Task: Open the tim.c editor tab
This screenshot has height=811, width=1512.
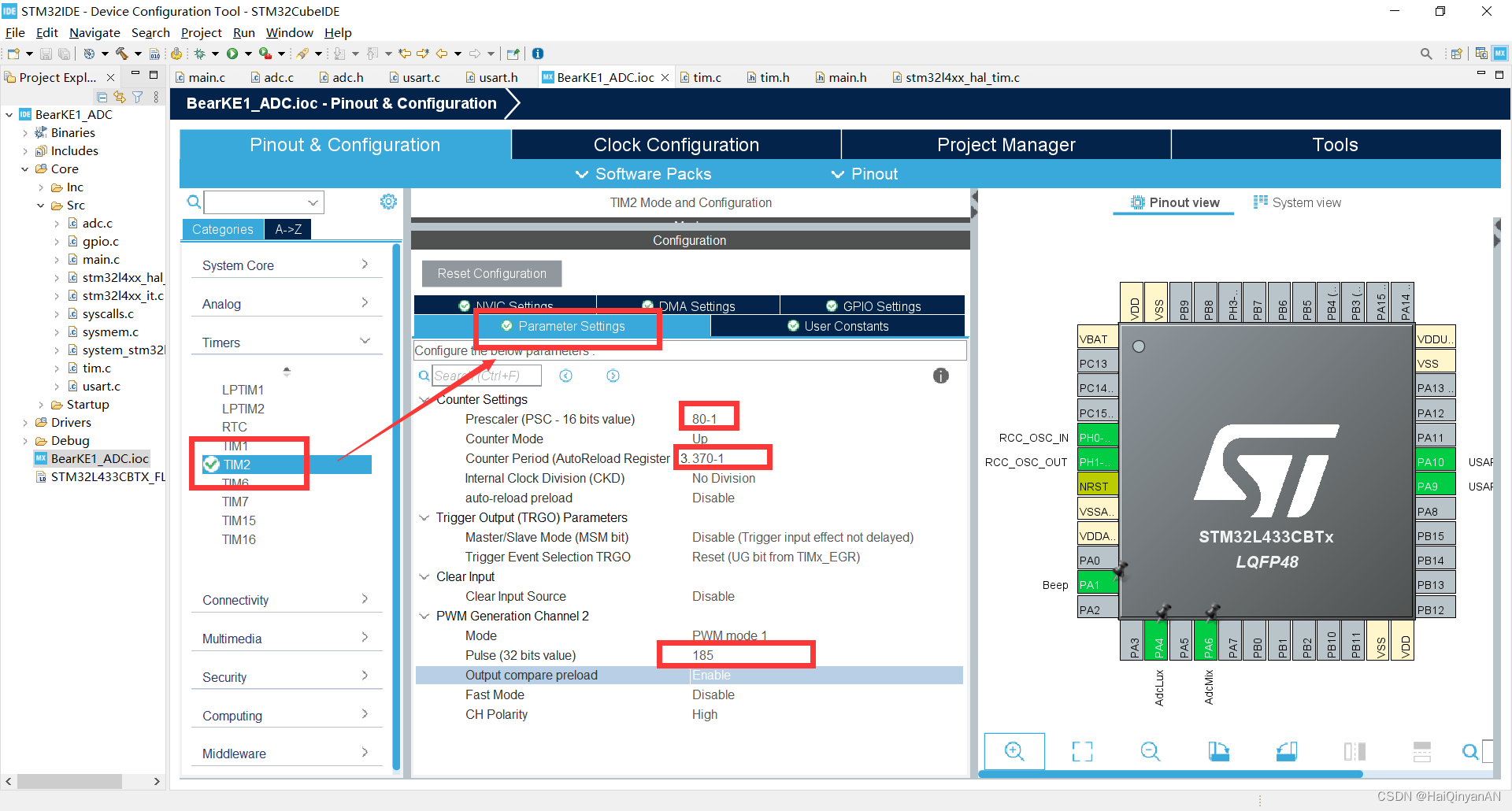Action: point(700,77)
